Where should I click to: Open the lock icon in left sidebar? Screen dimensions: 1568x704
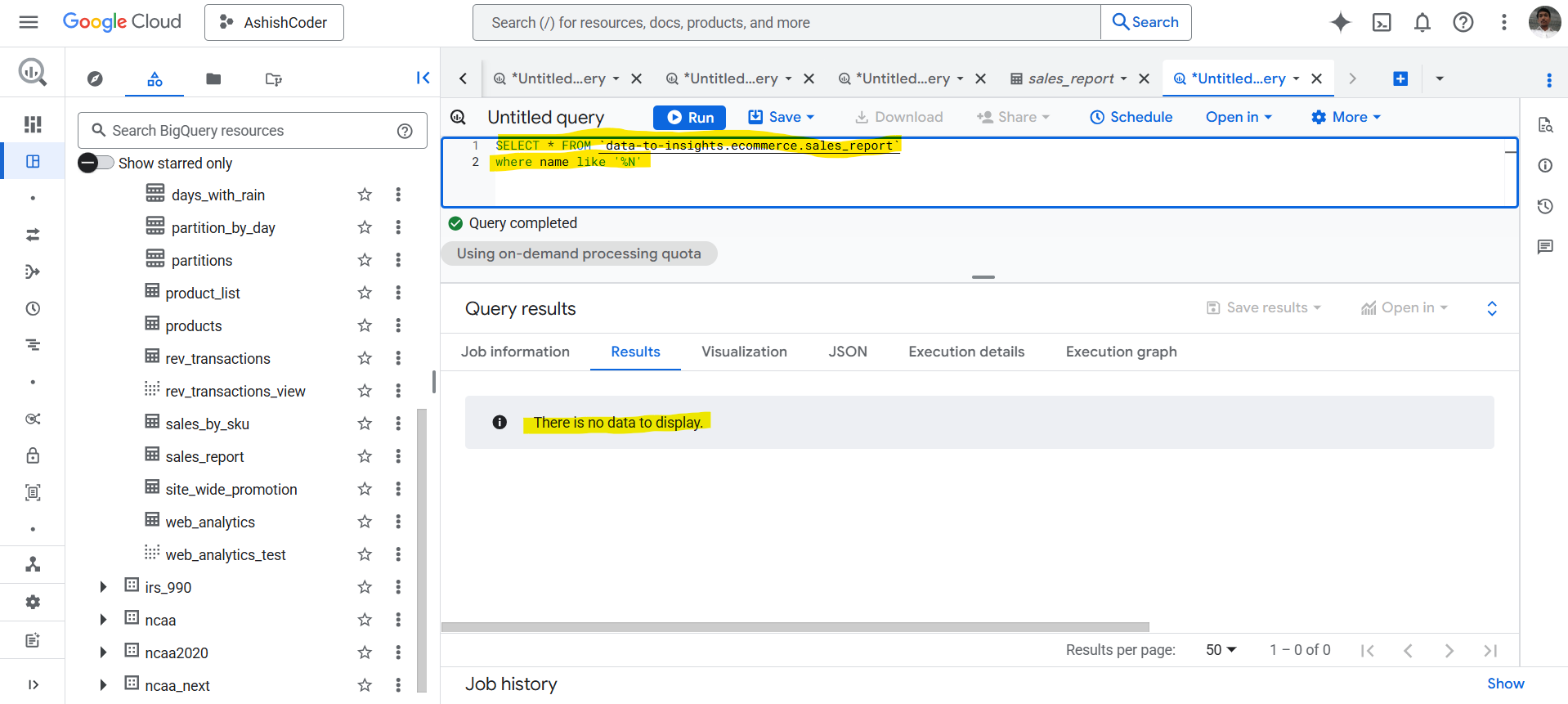(x=33, y=455)
